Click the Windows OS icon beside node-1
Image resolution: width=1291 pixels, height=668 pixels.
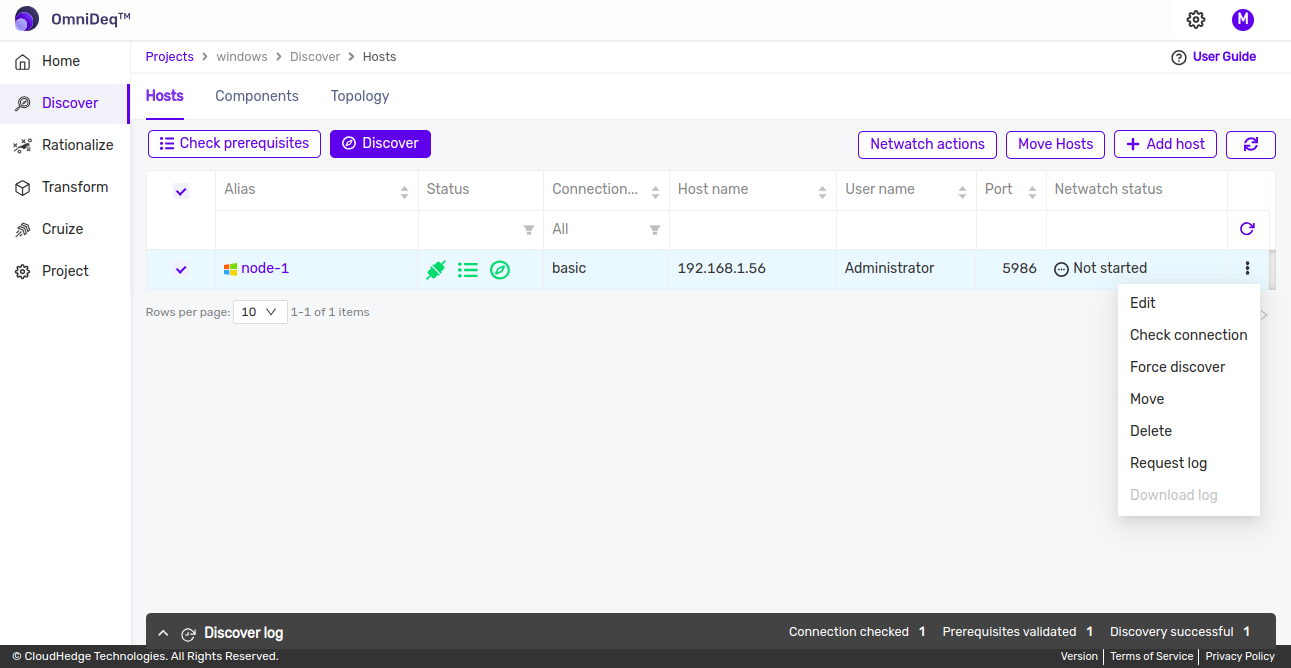coord(230,269)
